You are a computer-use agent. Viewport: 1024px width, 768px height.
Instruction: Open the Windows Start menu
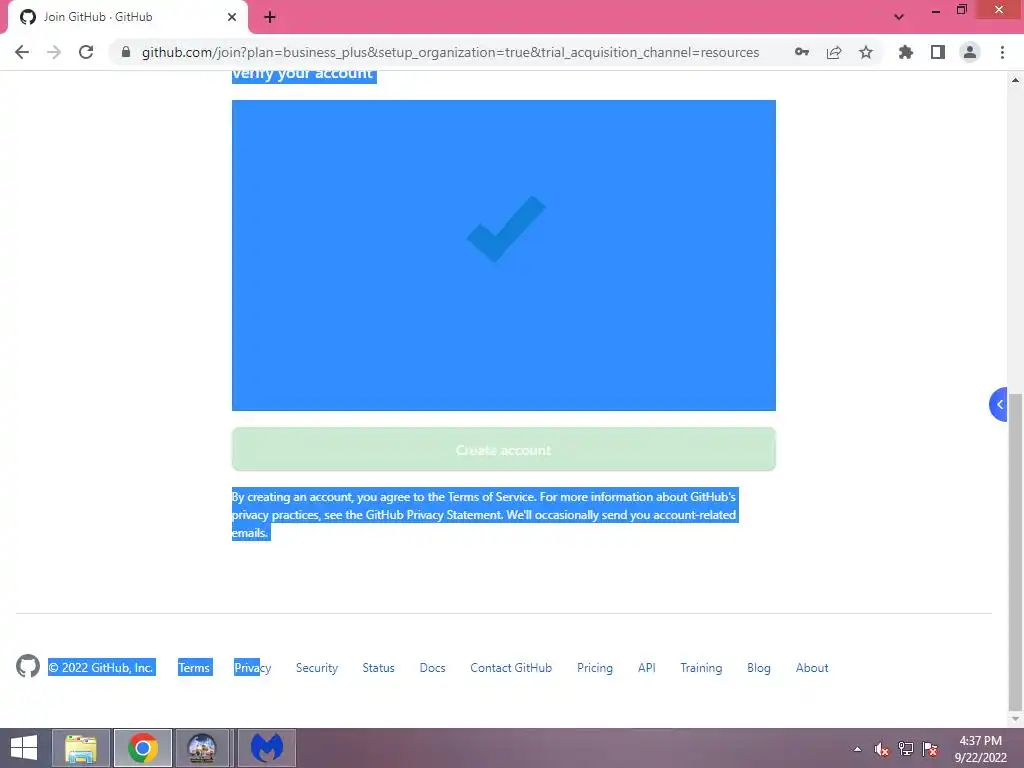coord(24,748)
